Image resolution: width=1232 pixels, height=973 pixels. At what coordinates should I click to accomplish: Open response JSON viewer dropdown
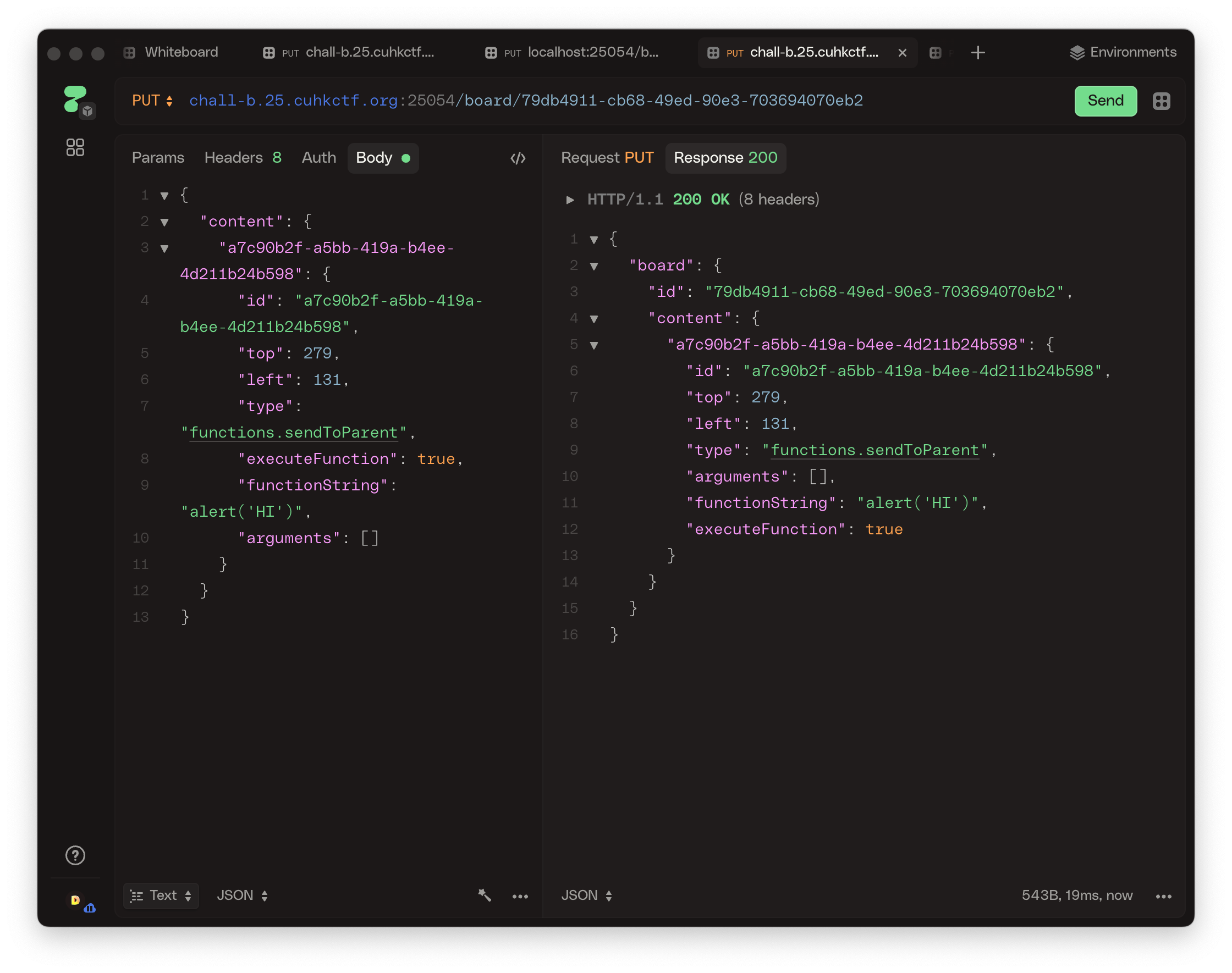(x=586, y=895)
